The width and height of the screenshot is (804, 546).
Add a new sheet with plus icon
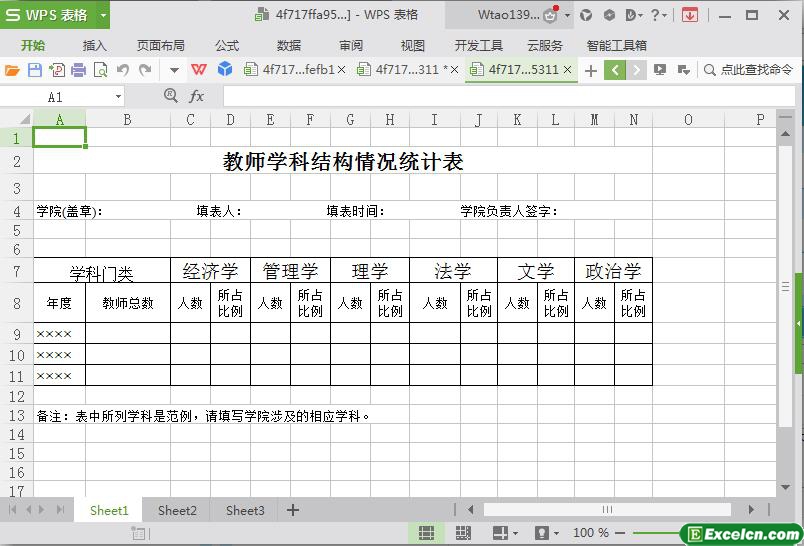293,510
